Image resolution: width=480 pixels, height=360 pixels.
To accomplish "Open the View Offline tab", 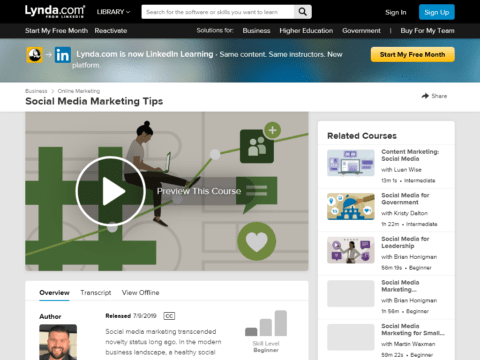I will (x=140, y=293).
